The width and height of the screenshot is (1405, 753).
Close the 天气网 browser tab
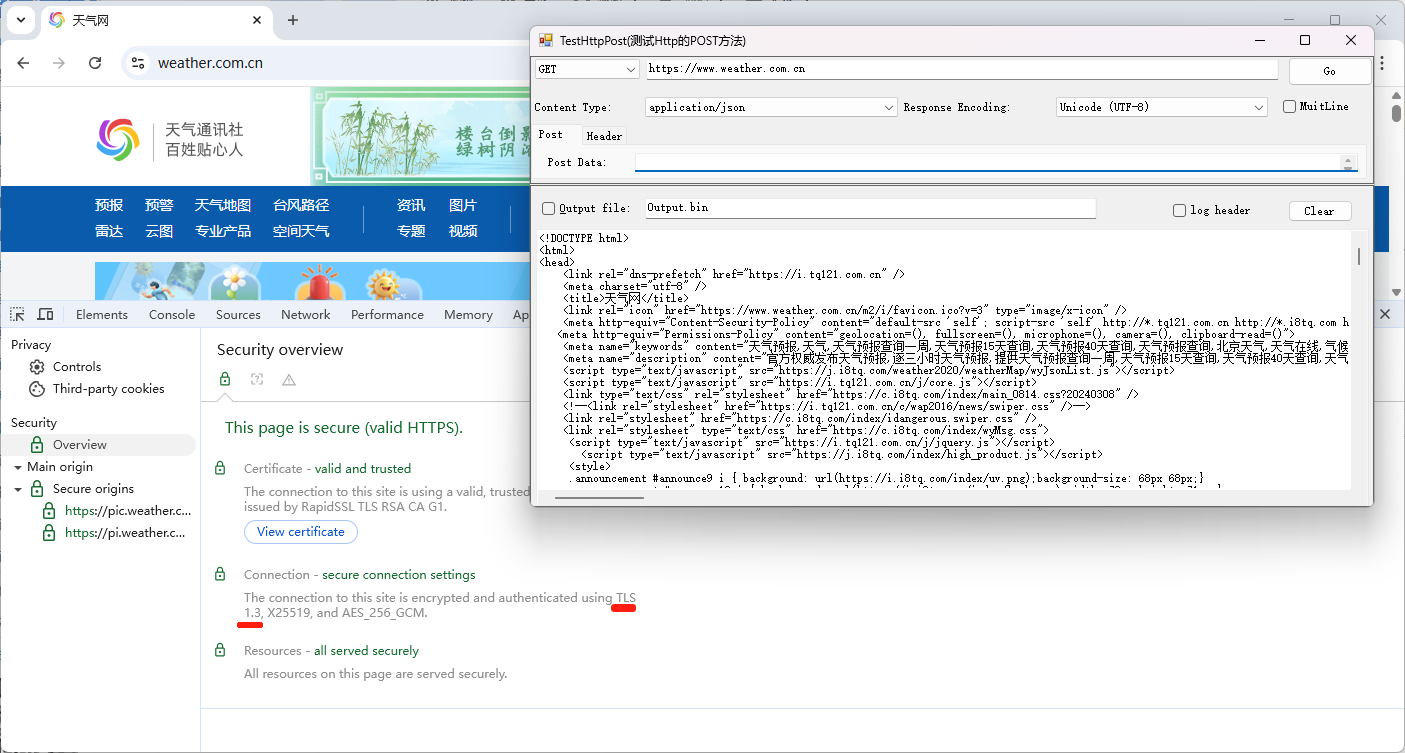point(257,20)
